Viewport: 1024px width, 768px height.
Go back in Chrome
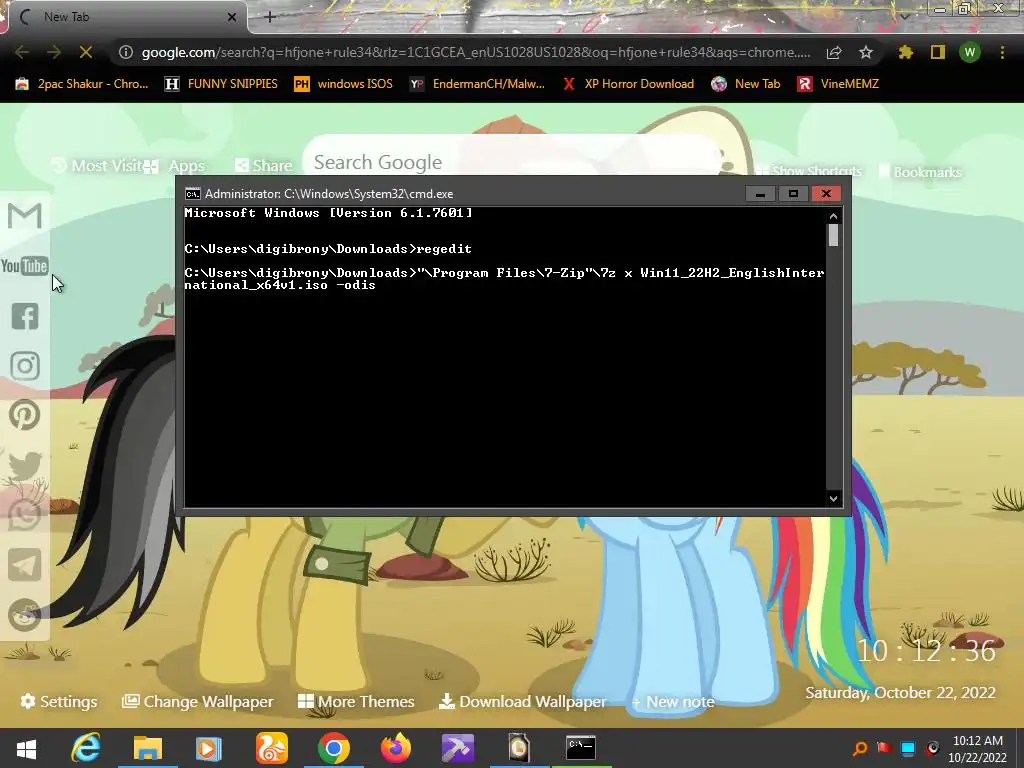(22, 52)
